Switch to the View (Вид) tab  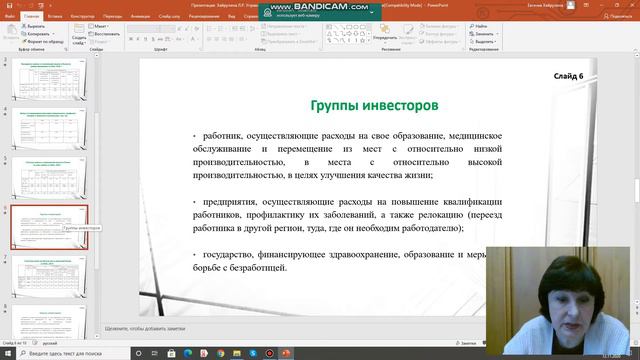[231, 16]
